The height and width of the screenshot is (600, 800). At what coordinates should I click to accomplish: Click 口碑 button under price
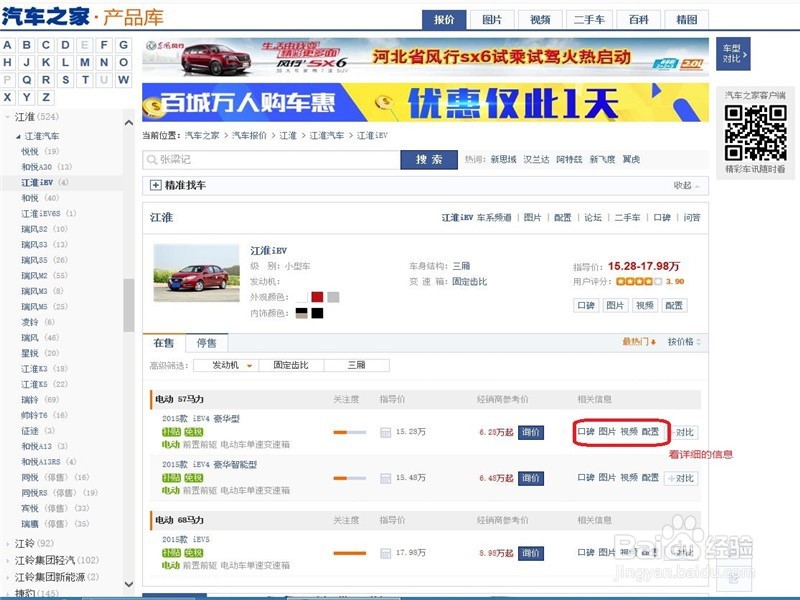tap(586, 306)
